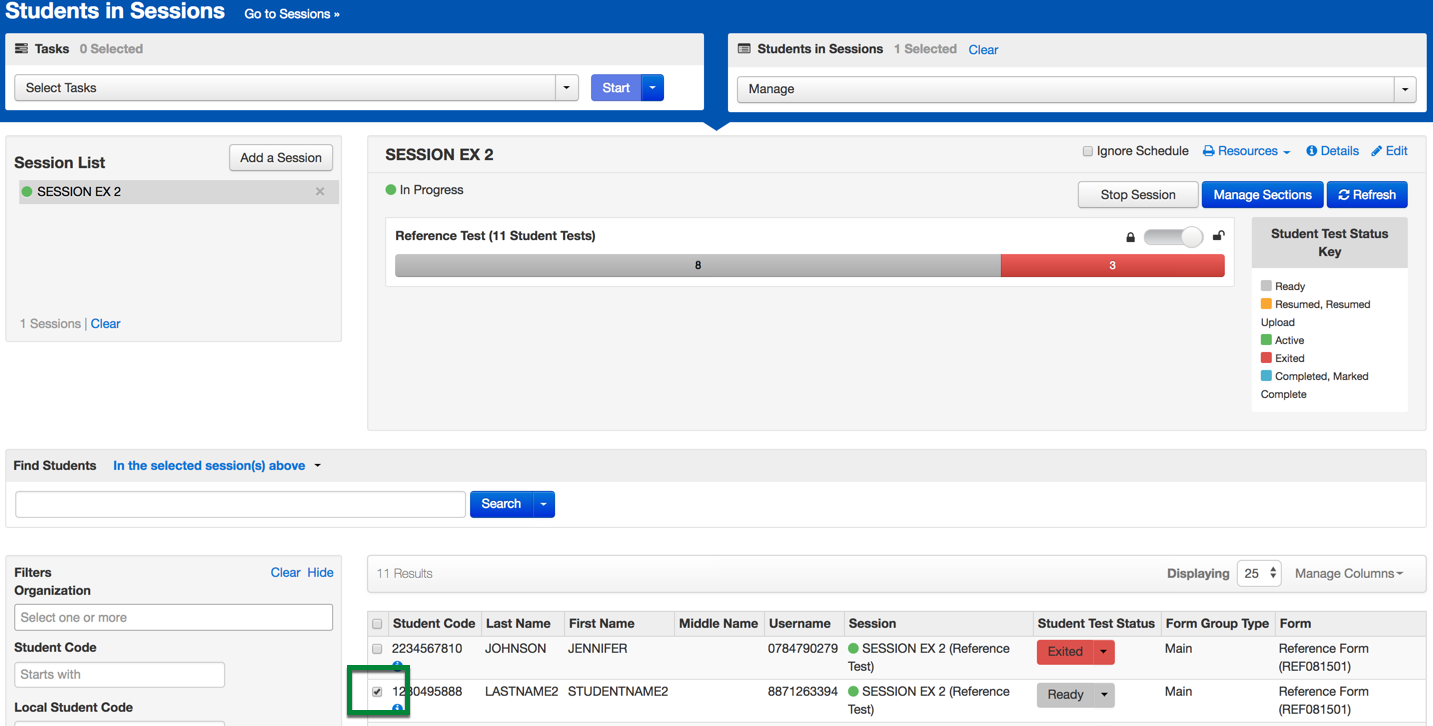Check the box for student JOHNSON

click(x=377, y=649)
